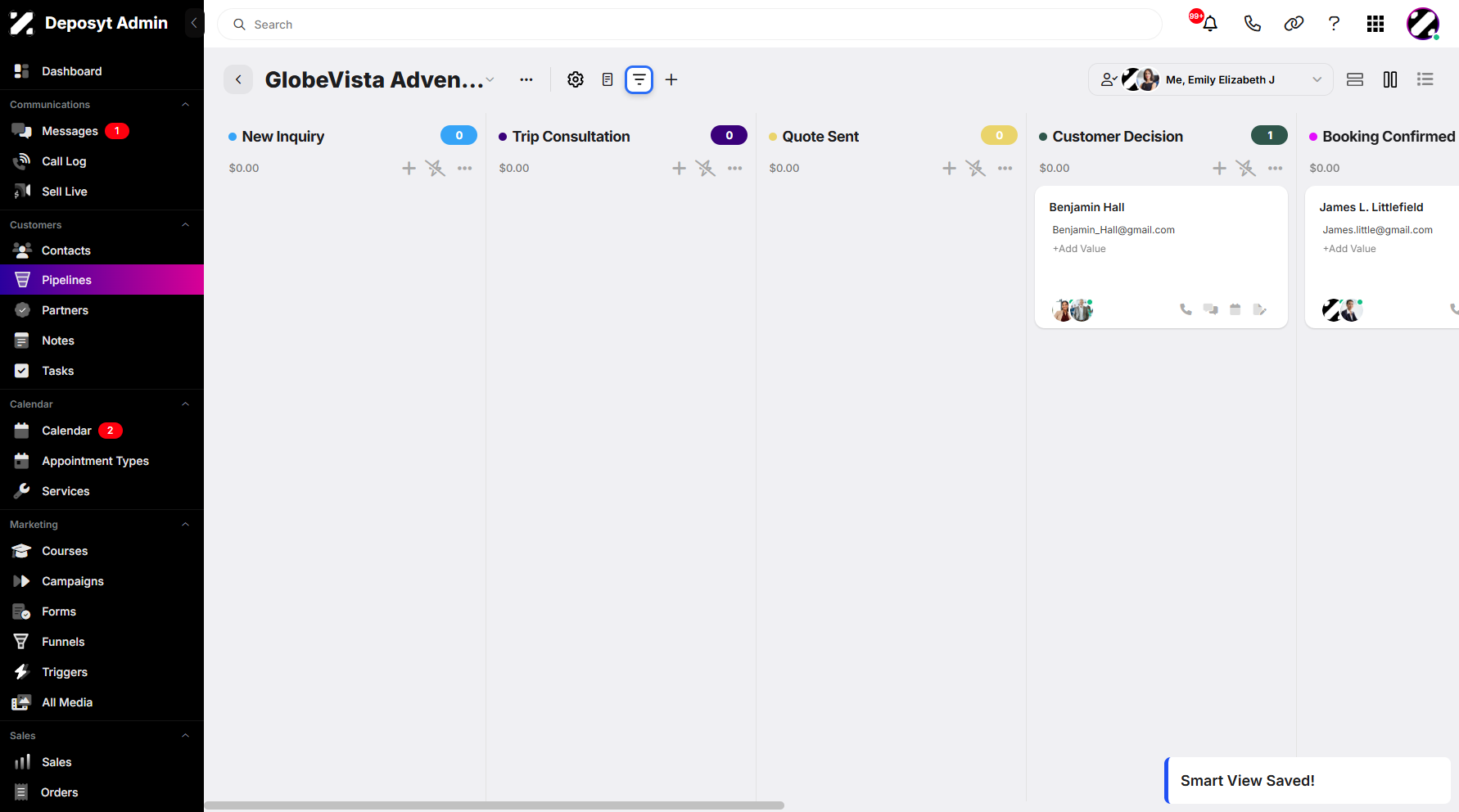Switch to list view layout
This screenshot has width=1459, height=812.
point(1425,79)
